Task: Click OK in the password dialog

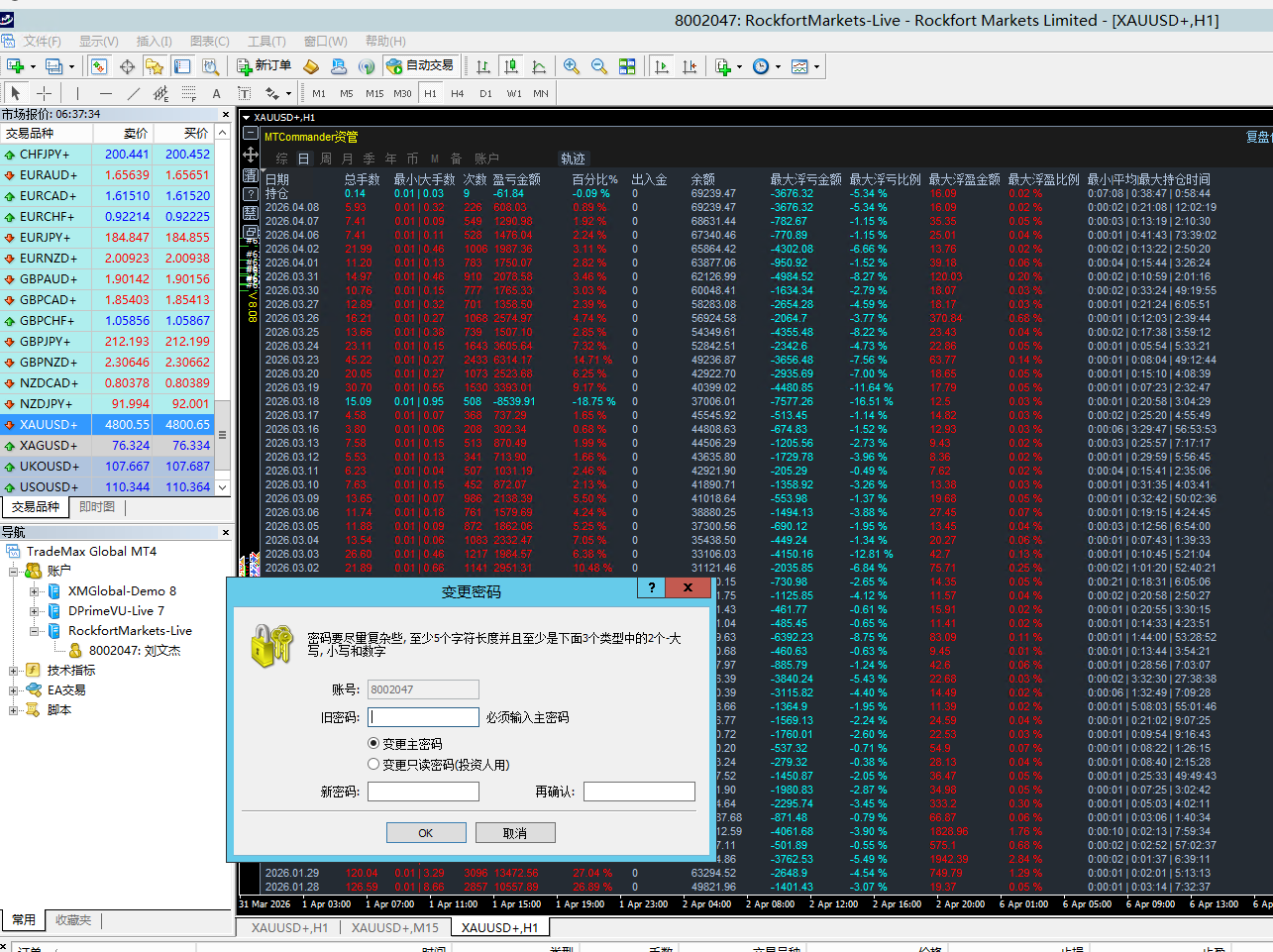Action: coord(426,833)
